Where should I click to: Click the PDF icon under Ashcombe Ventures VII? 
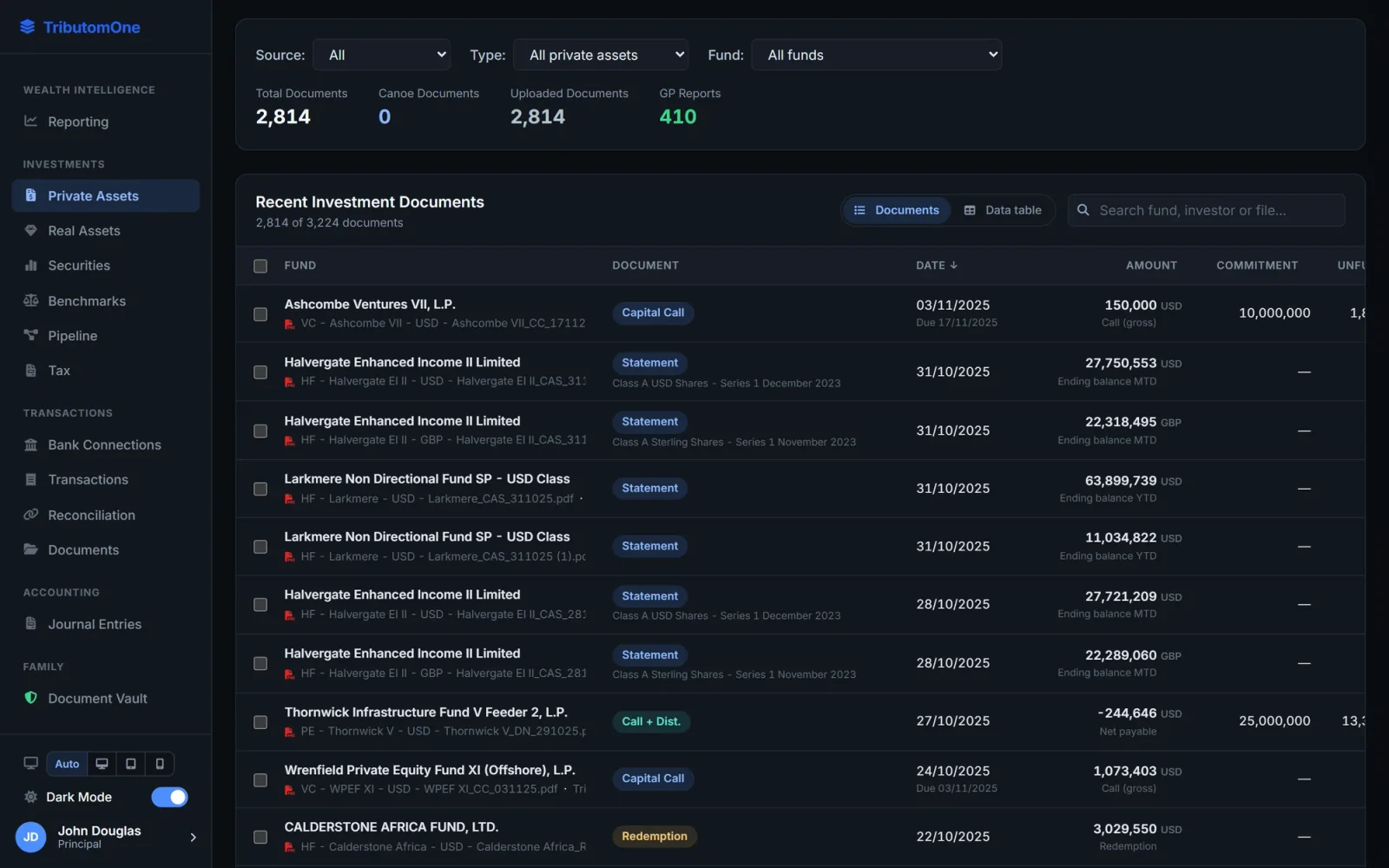(x=289, y=324)
